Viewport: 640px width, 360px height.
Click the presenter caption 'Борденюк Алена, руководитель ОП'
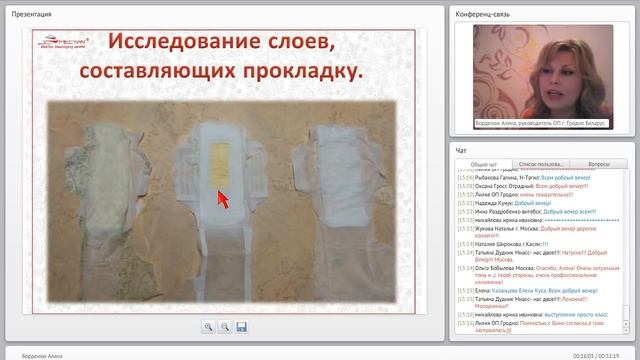[x=541, y=123]
